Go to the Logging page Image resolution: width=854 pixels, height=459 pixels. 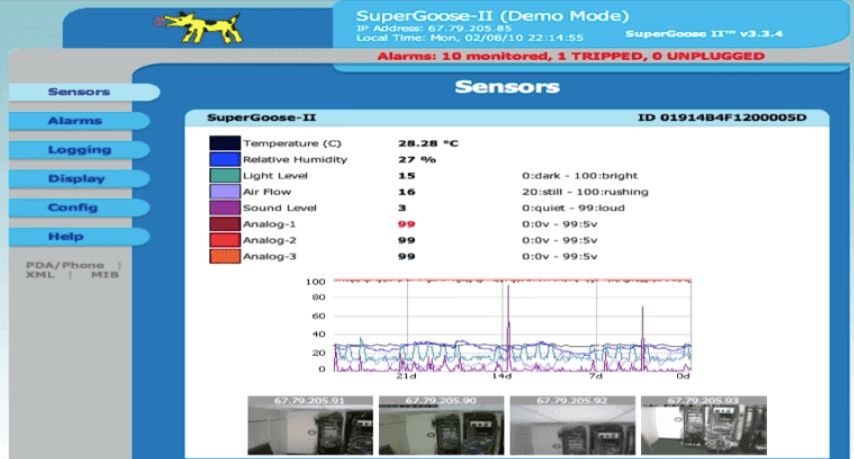(79, 149)
